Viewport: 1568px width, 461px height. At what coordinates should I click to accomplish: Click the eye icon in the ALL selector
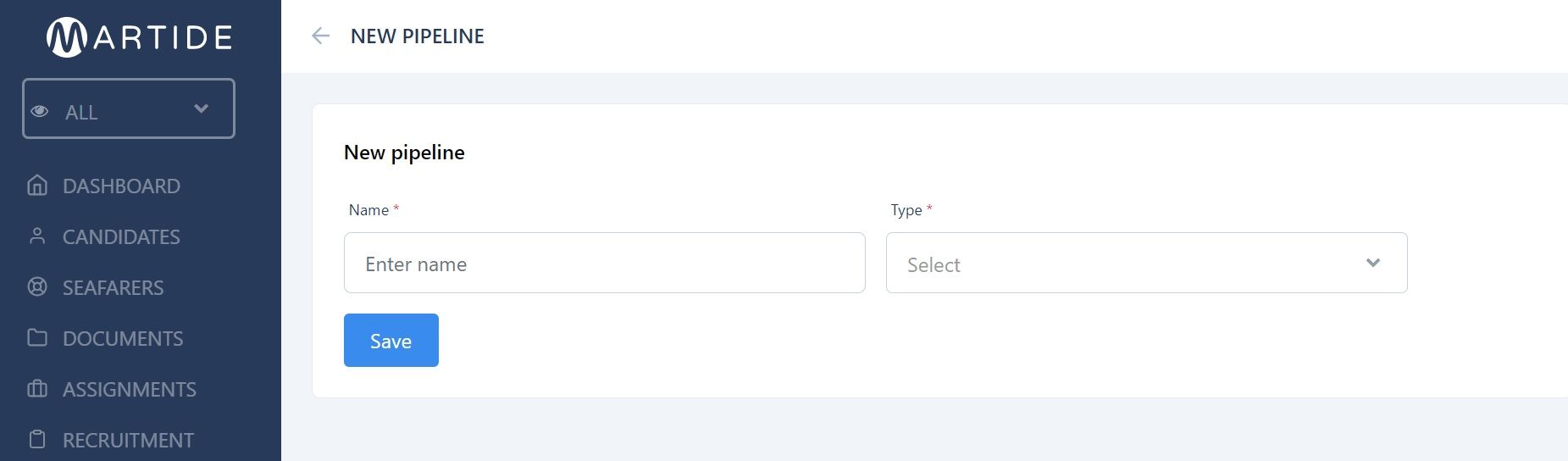point(40,111)
